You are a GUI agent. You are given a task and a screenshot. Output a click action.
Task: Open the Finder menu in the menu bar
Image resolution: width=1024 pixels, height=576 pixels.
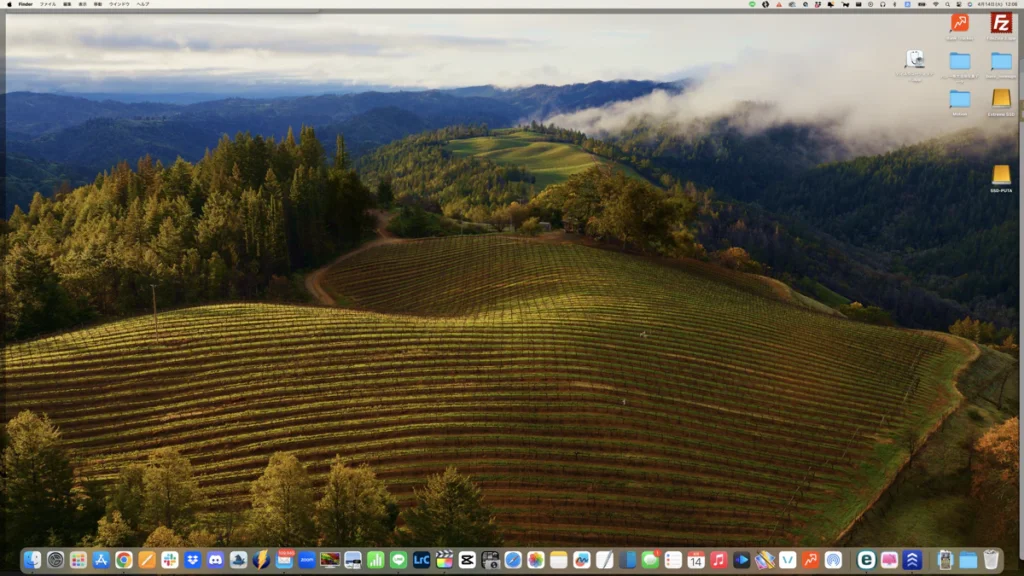point(25,4)
